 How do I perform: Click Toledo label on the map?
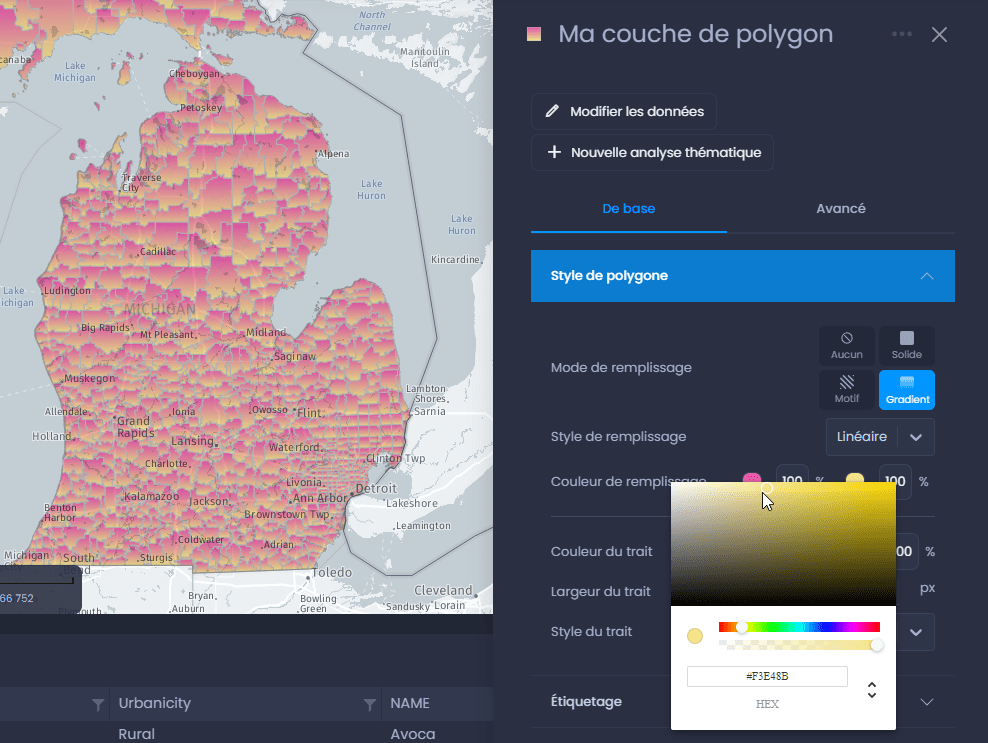click(331, 572)
